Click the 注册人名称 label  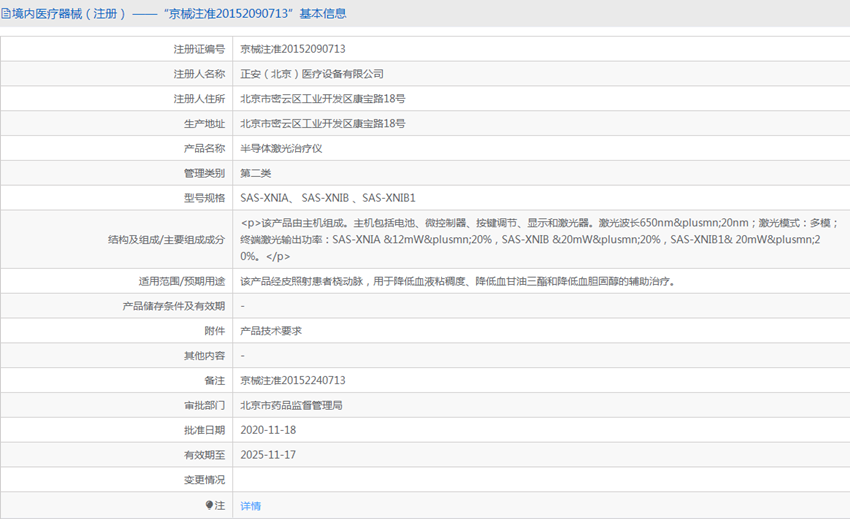(x=199, y=74)
